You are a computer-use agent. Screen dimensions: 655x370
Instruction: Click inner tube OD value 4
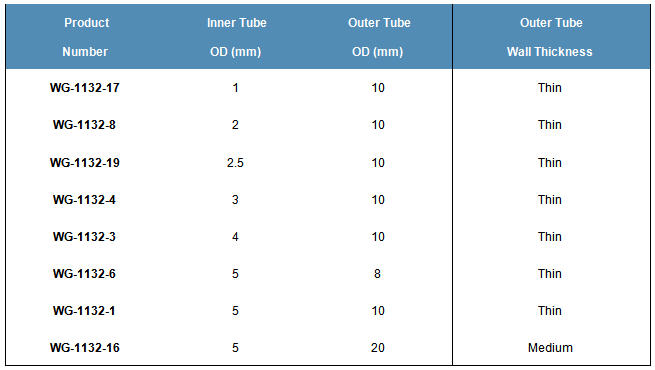click(235, 237)
